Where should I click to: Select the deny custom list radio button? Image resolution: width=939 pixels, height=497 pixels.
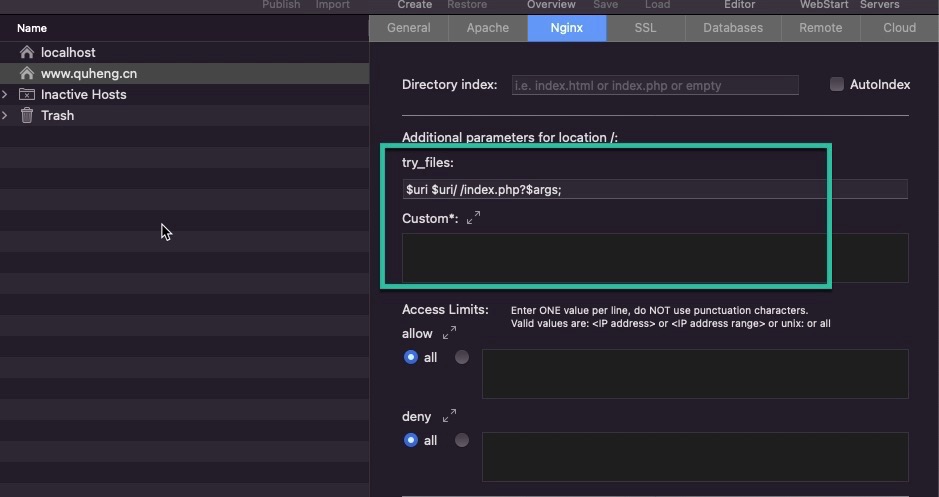point(462,440)
